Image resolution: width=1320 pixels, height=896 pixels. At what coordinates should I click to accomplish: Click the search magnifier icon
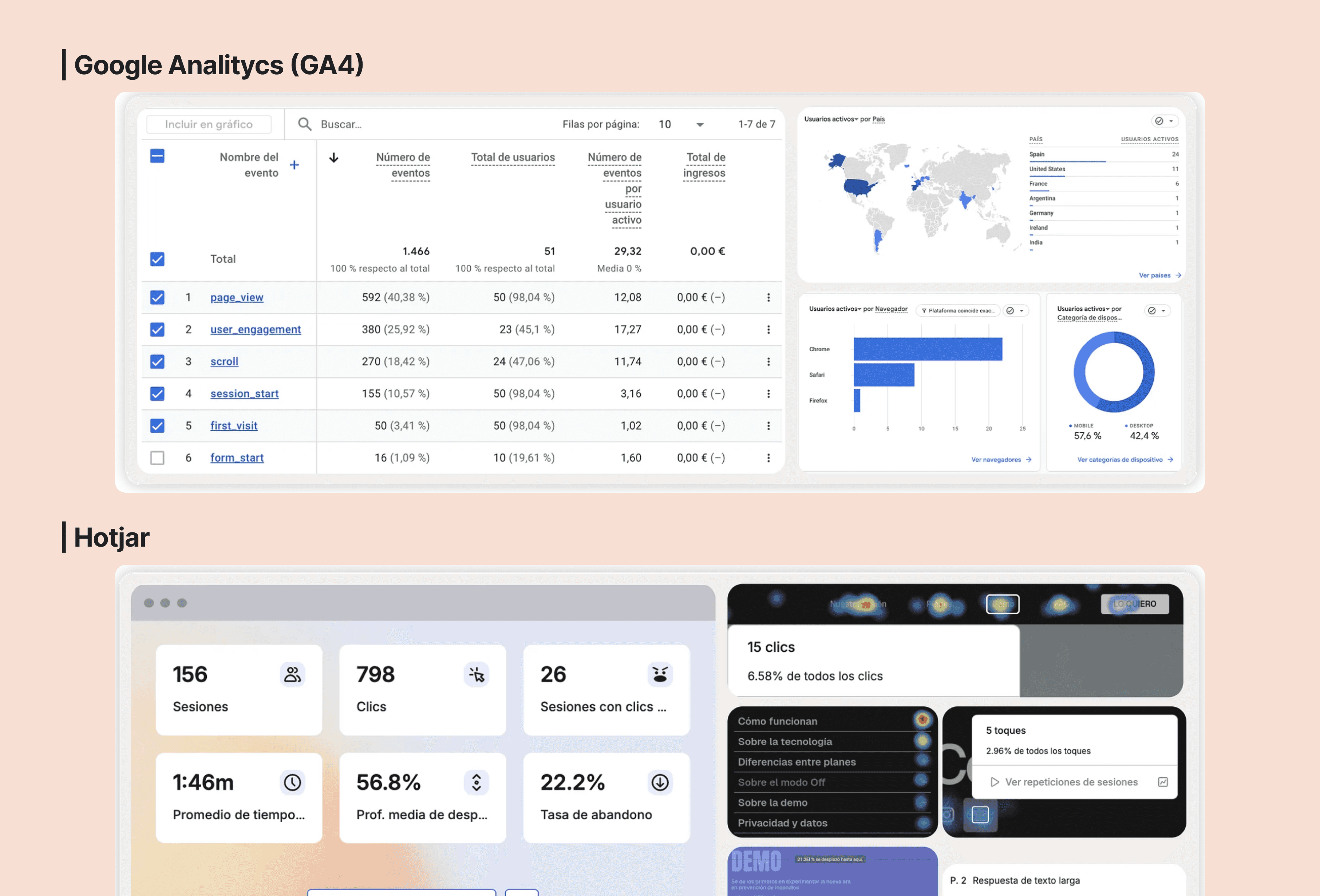tap(304, 124)
